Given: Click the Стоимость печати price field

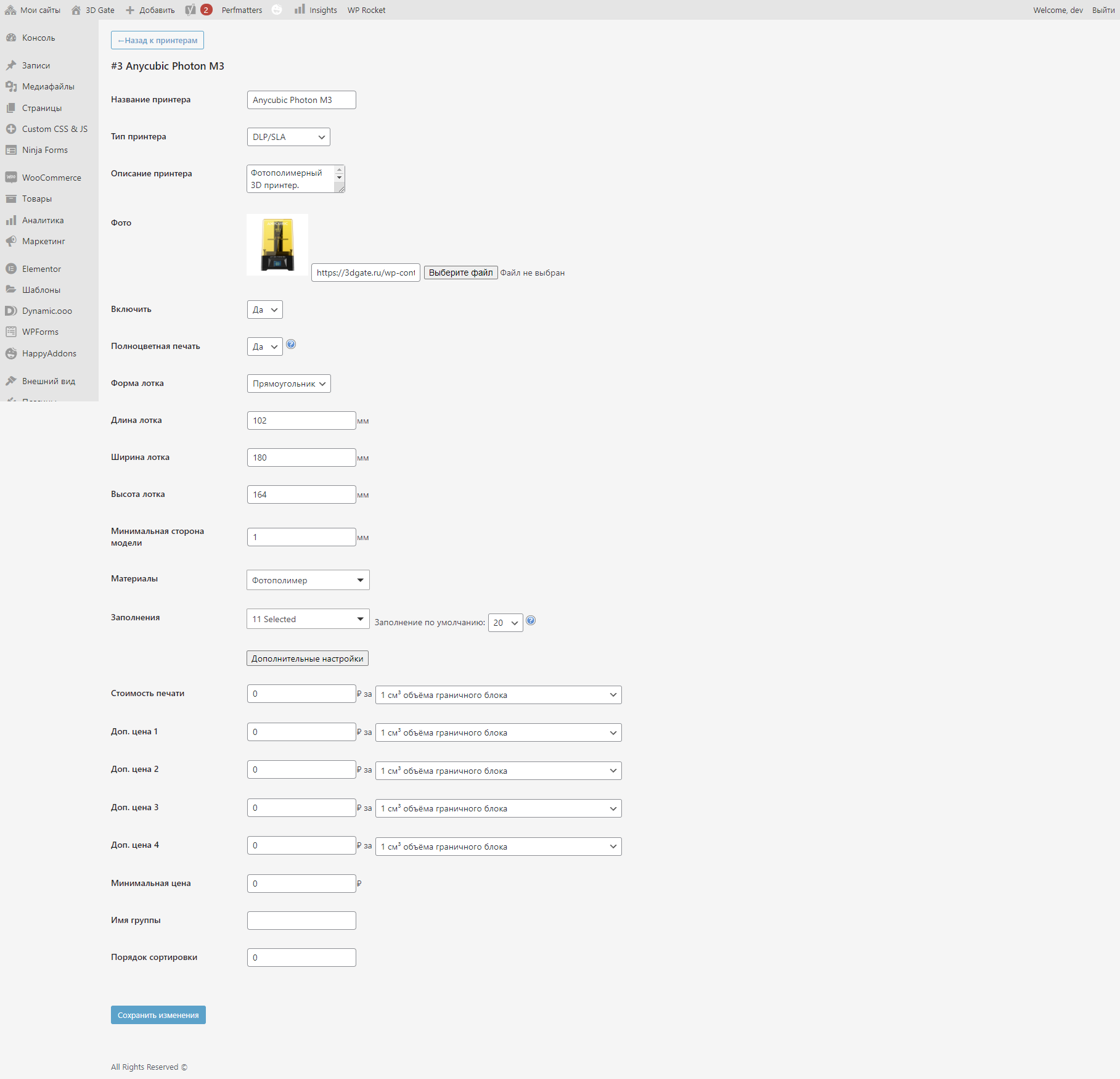Looking at the screenshot, I should point(301,694).
